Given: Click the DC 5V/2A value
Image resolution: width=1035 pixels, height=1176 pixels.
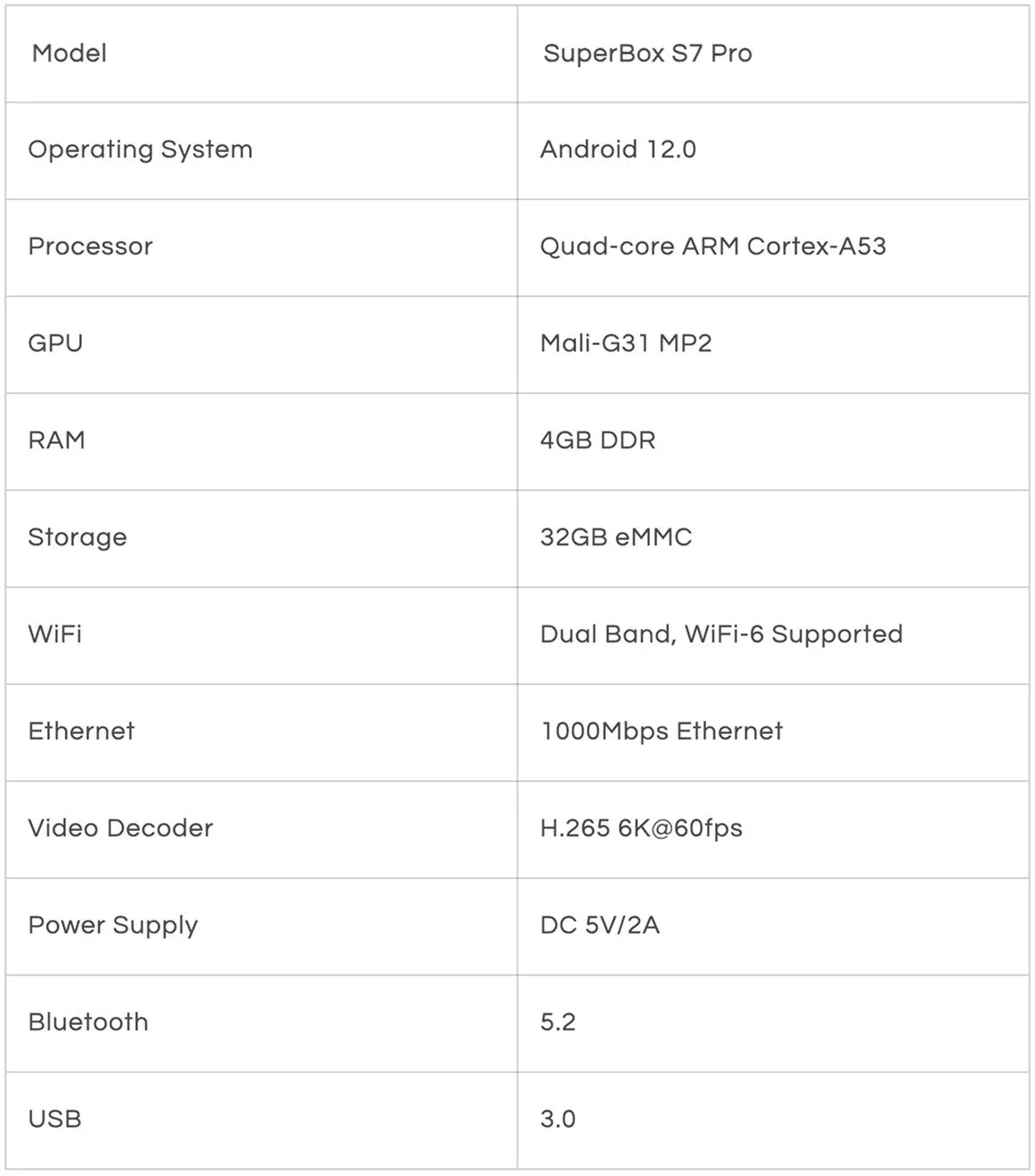Looking at the screenshot, I should click(x=600, y=925).
